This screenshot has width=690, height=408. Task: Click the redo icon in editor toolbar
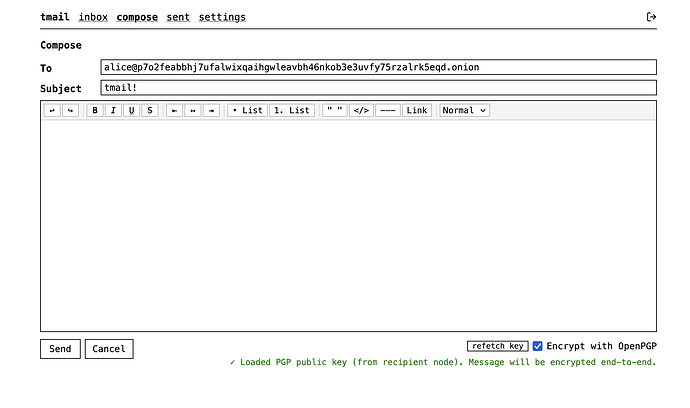[x=70, y=110]
